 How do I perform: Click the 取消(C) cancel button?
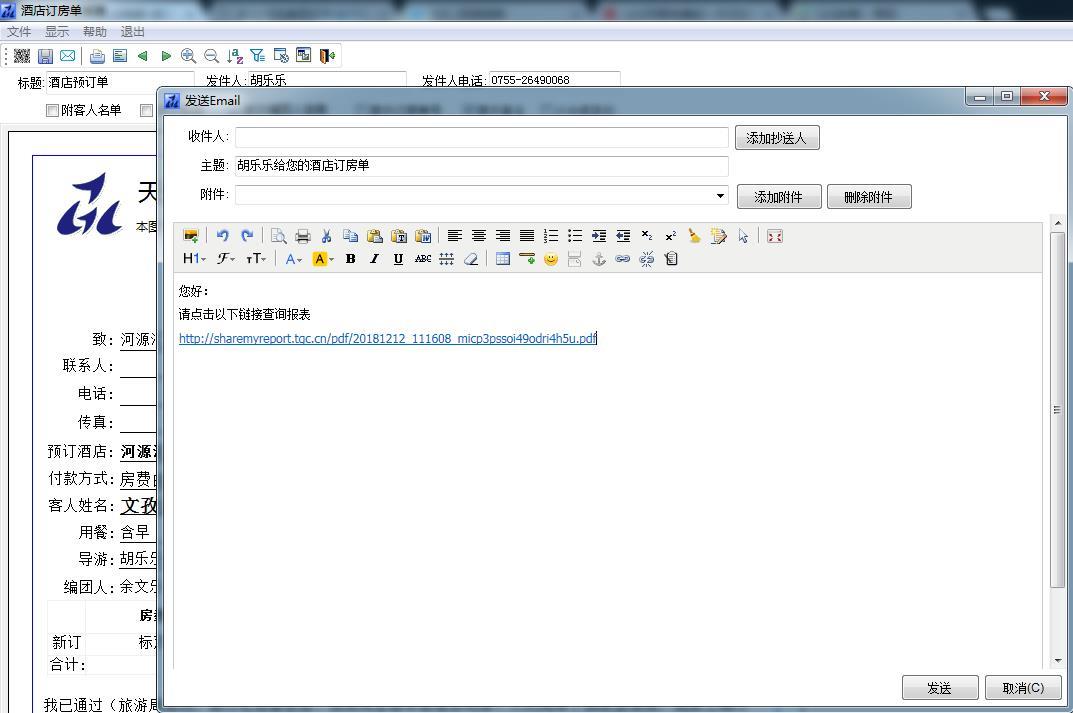tap(1023, 688)
